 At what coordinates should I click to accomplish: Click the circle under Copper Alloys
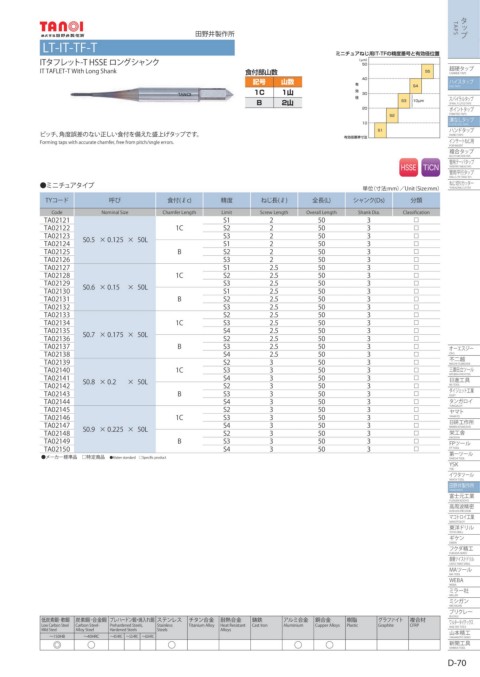pyautogui.click(x=329, y=645)
